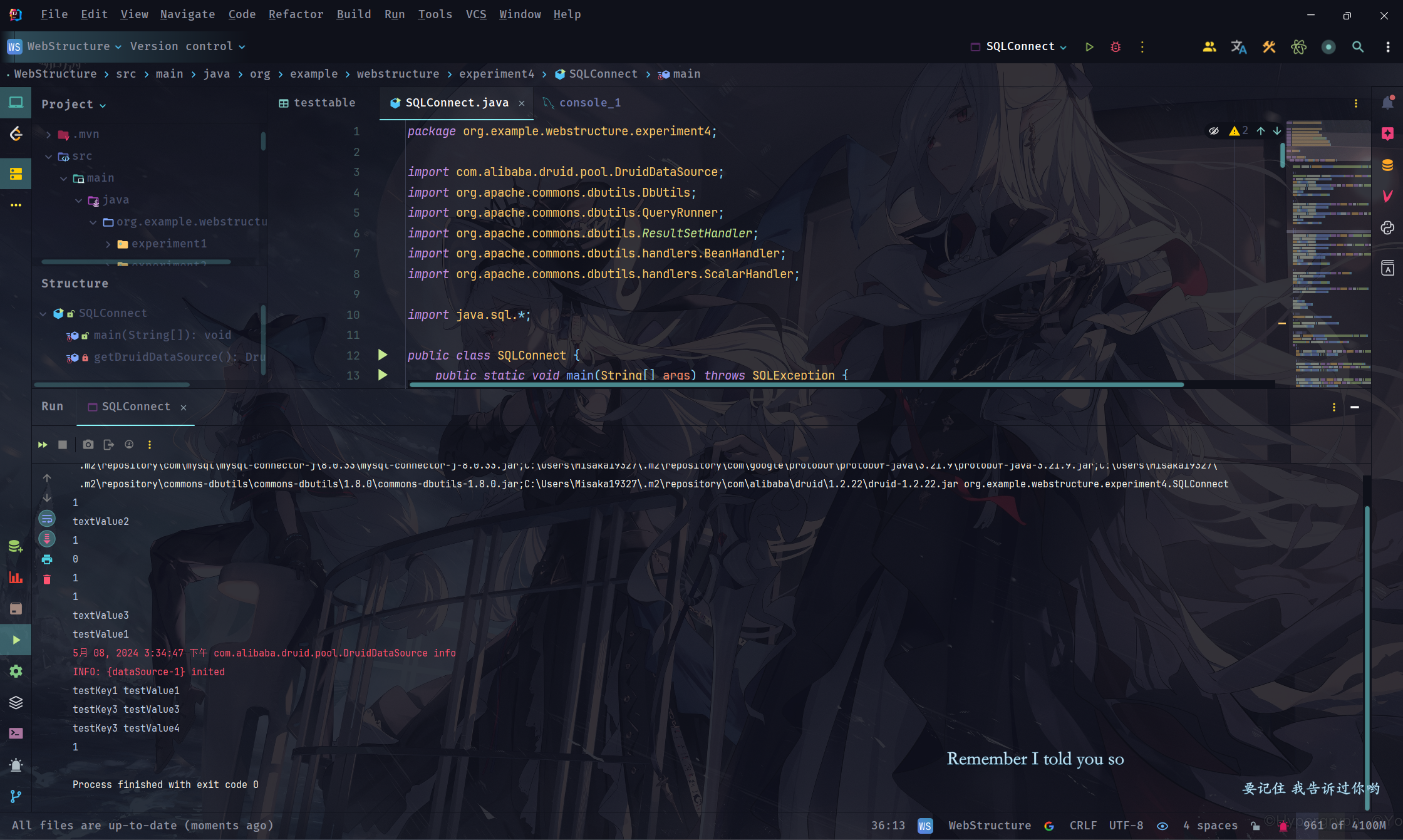
Task: Collapse the src folder
Action: (48, 157)
